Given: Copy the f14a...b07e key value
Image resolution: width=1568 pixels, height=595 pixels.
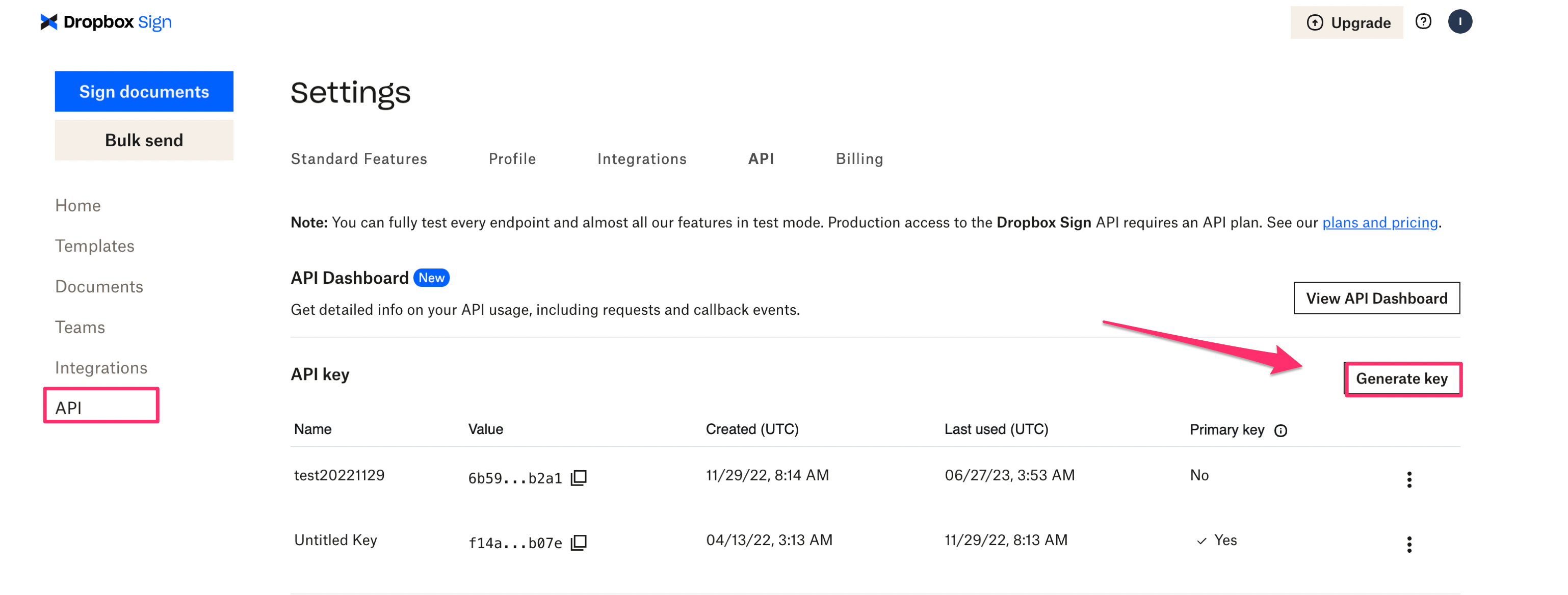Looking at the screenshot, I should pyautogui.click(x=578, y=542).
